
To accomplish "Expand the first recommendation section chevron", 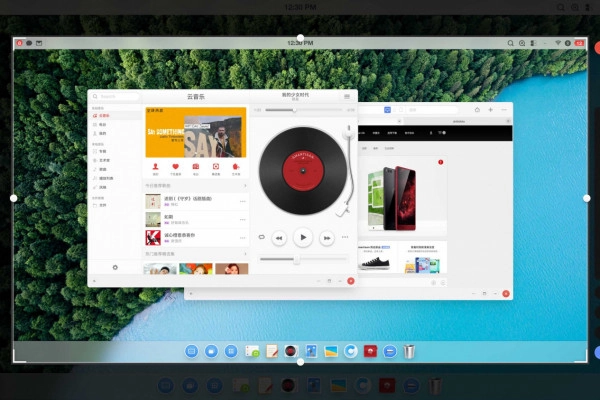I will coord(245,186).
